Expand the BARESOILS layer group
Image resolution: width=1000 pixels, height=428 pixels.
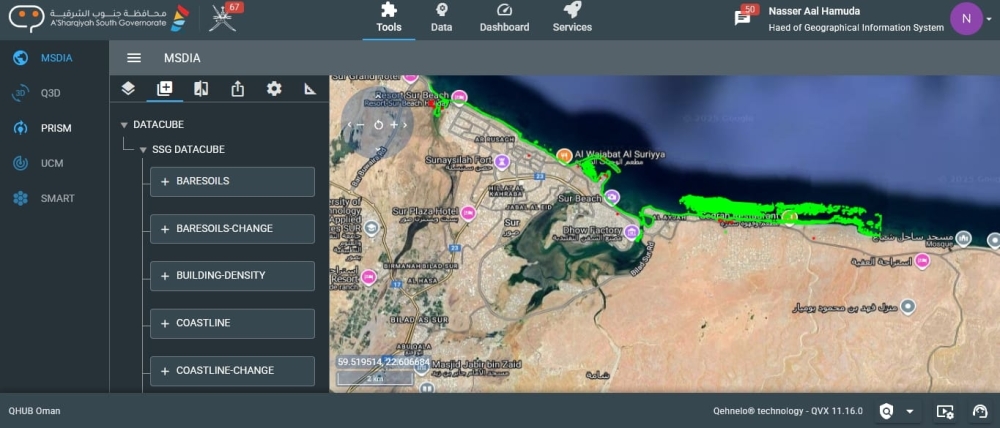(232, 182)
